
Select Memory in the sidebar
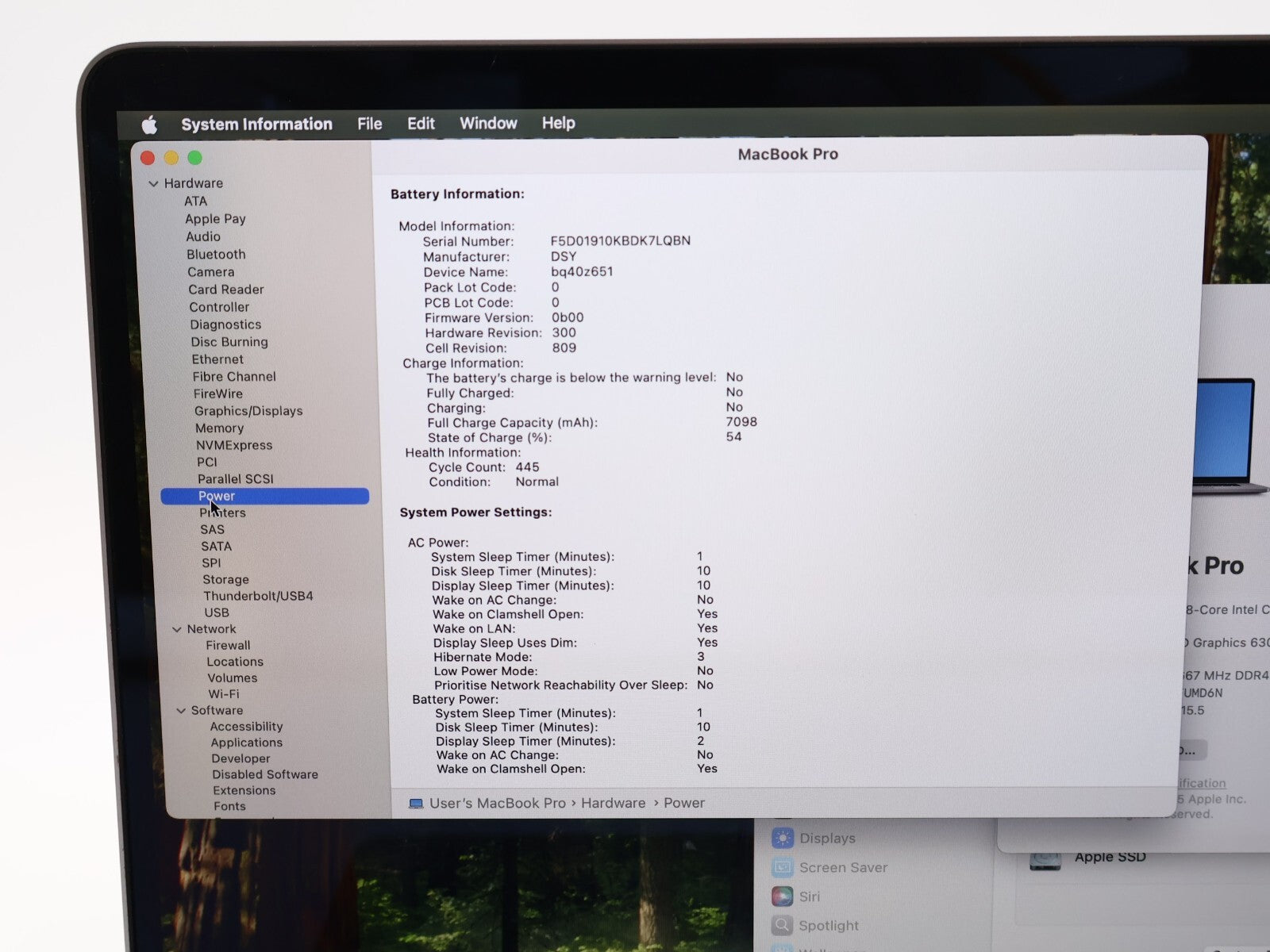[x=219, y=428]
